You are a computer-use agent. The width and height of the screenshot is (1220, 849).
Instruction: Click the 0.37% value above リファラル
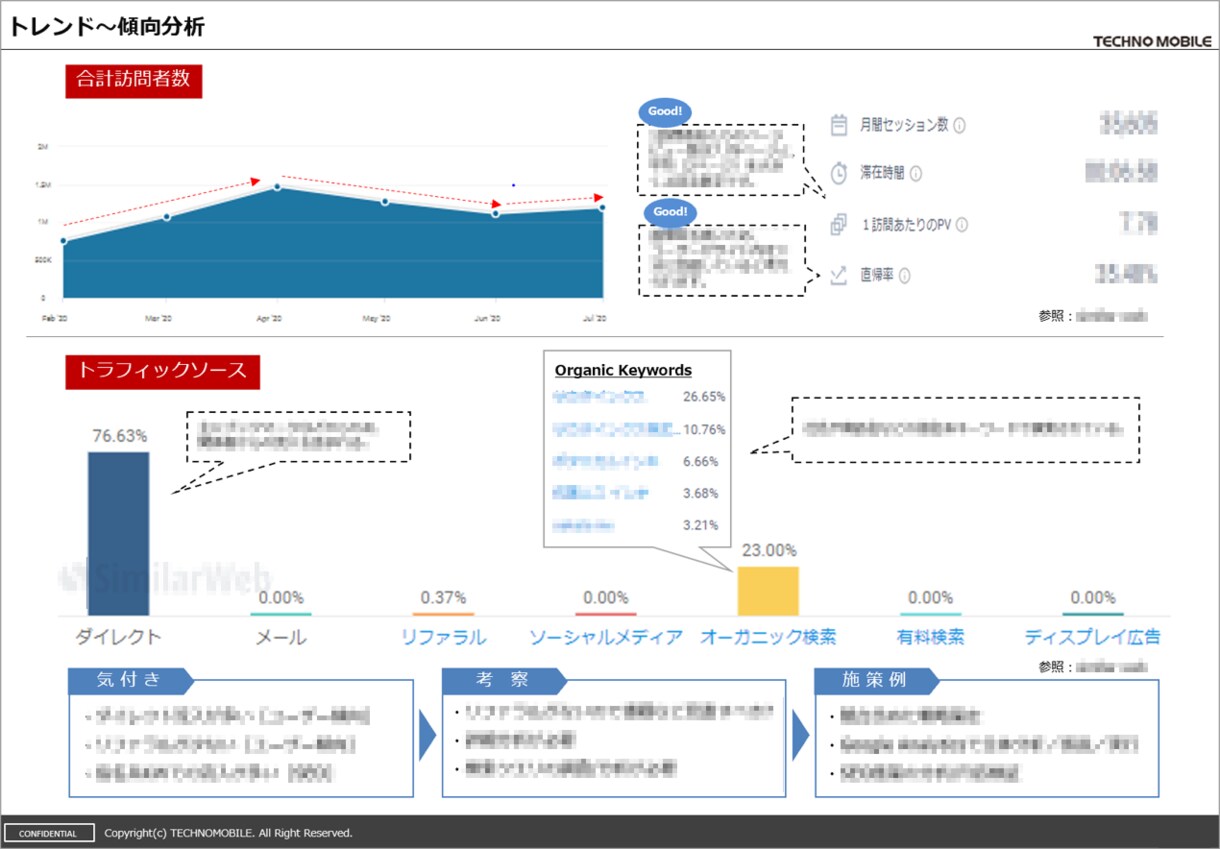(x=443, y=597)
